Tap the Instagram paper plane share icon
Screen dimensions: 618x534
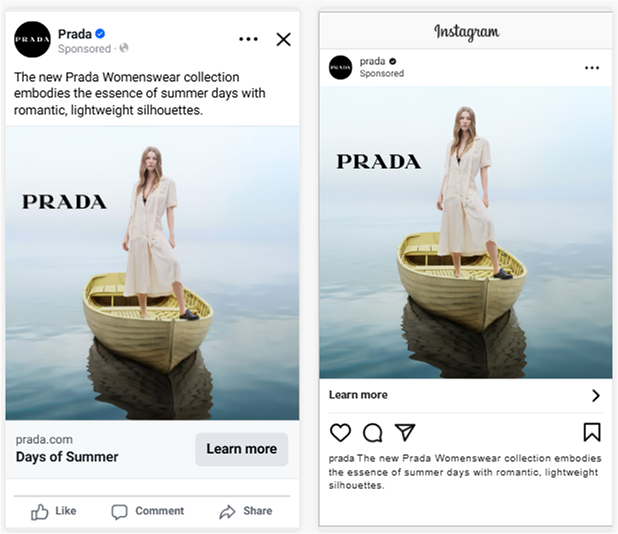pos(404,432)
